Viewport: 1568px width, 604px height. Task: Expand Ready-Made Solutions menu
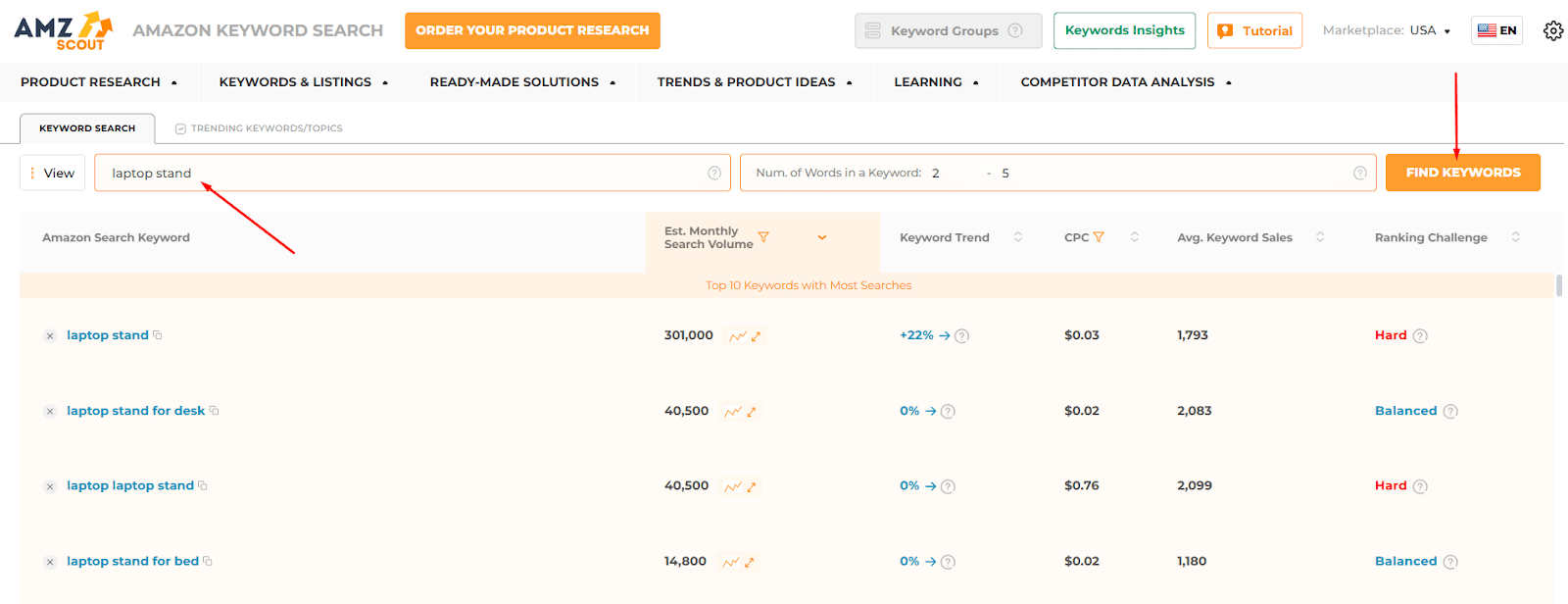[x=522, y=82]
